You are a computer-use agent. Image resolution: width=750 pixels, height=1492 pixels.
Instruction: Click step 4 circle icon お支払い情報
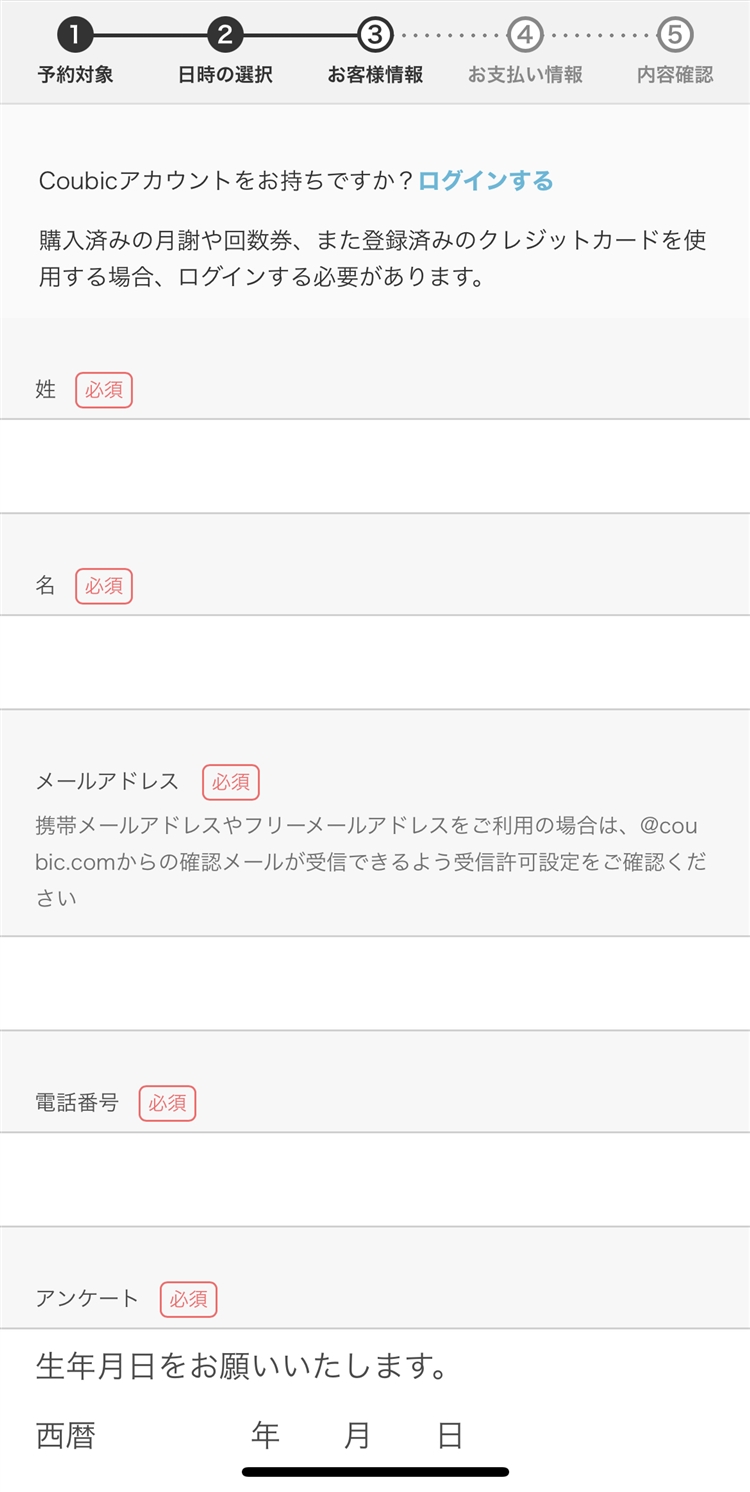(525, 36)
